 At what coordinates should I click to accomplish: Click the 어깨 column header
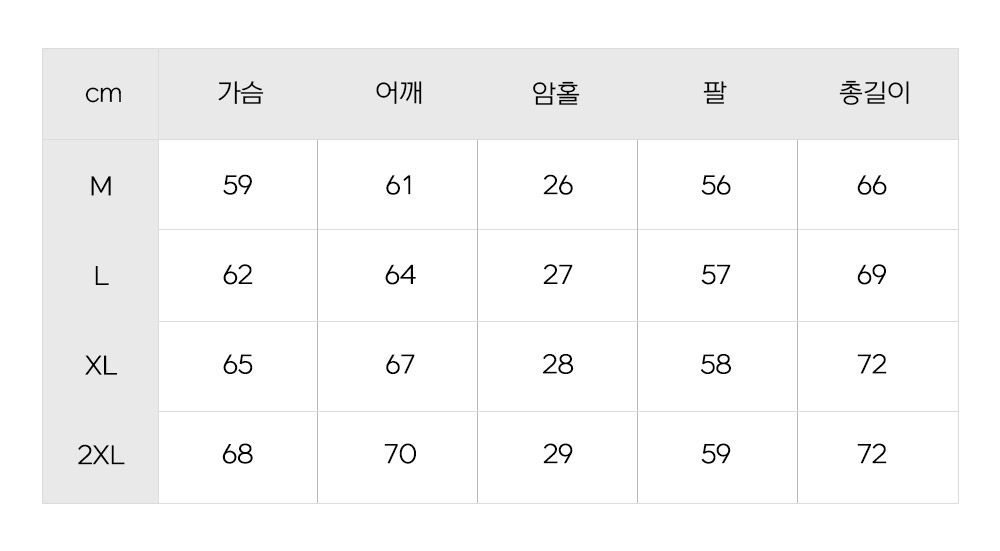point(399,94)
